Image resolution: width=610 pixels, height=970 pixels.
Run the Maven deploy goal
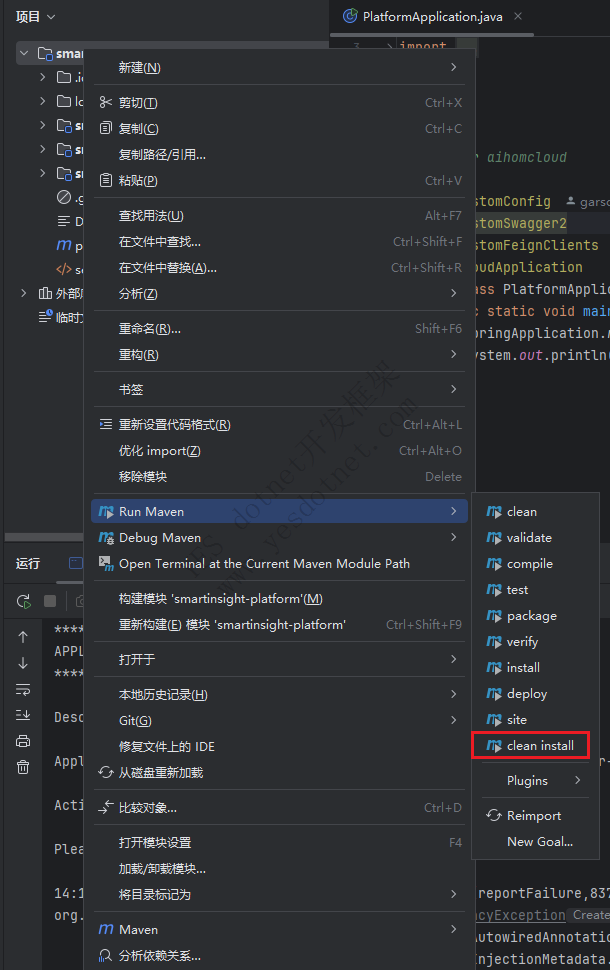(x=535, y=693)
